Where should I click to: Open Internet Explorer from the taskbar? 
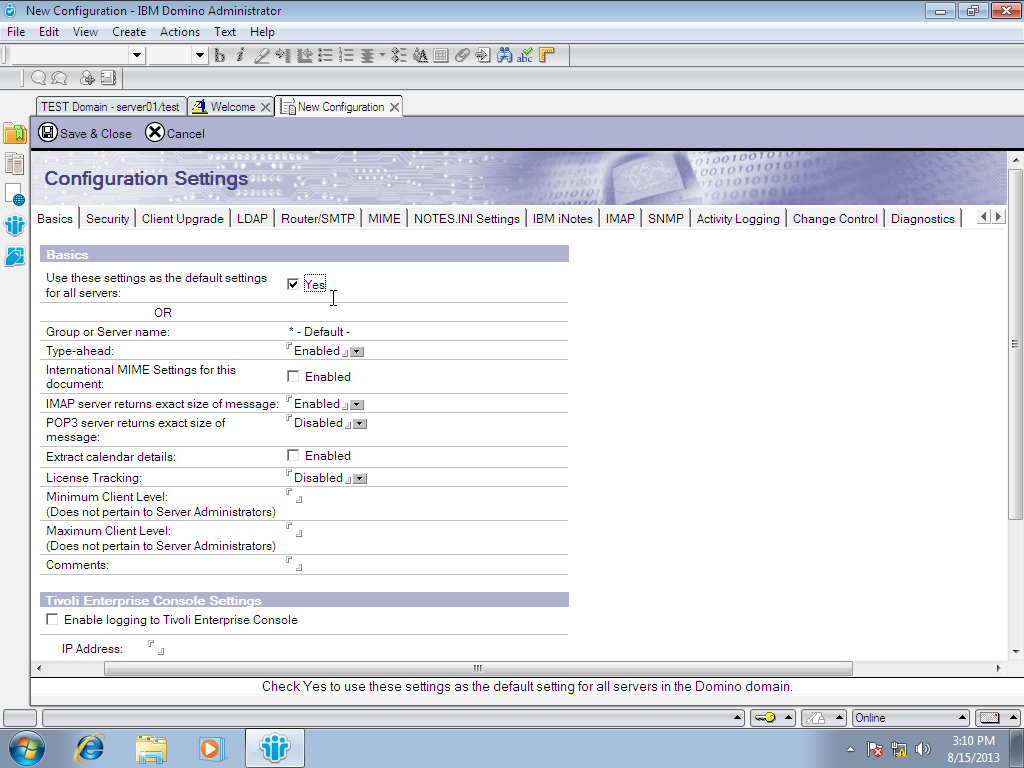pyautogui.click(x=89, y=748)
